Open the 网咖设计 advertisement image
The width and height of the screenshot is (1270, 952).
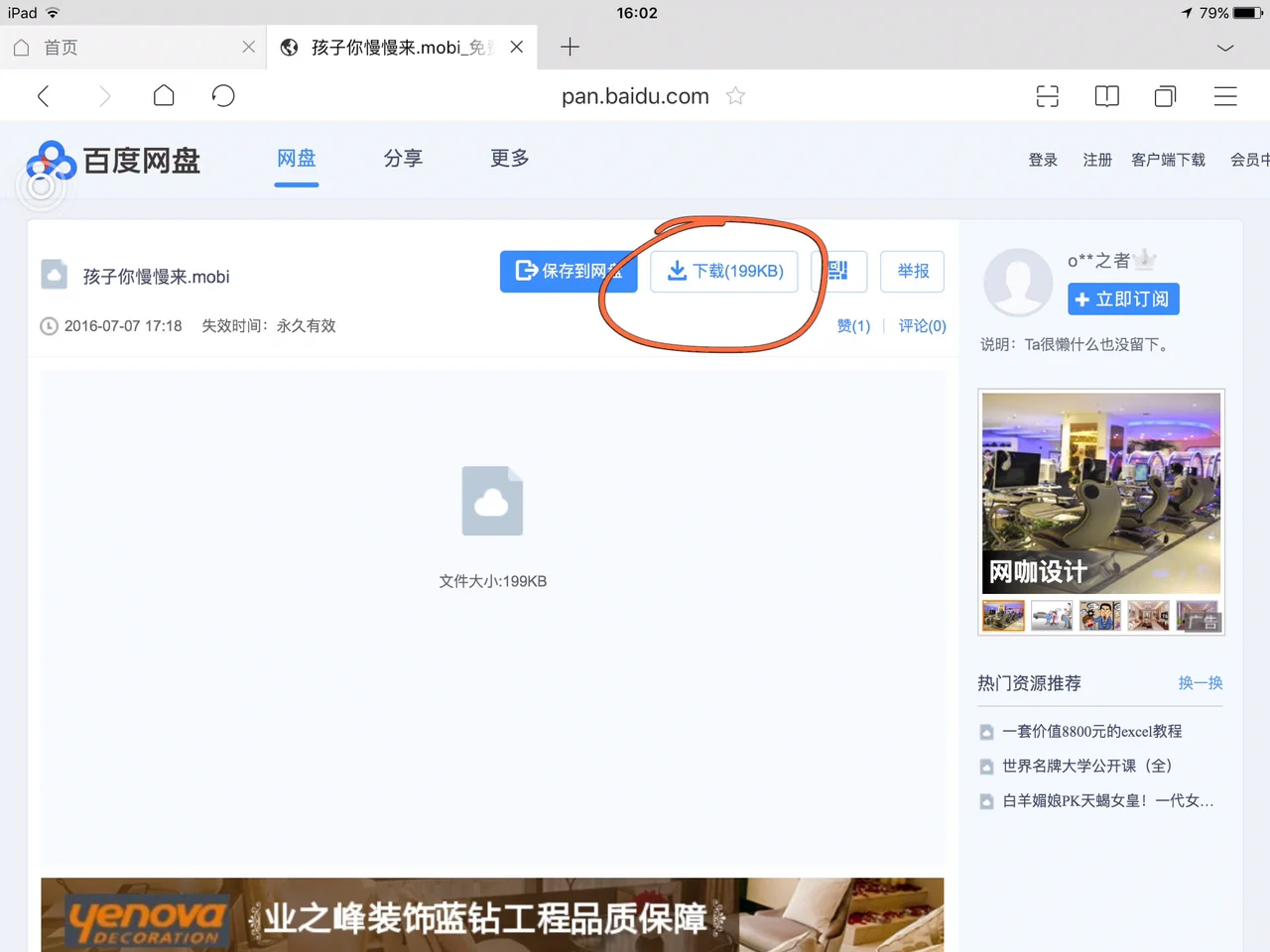1101,493
